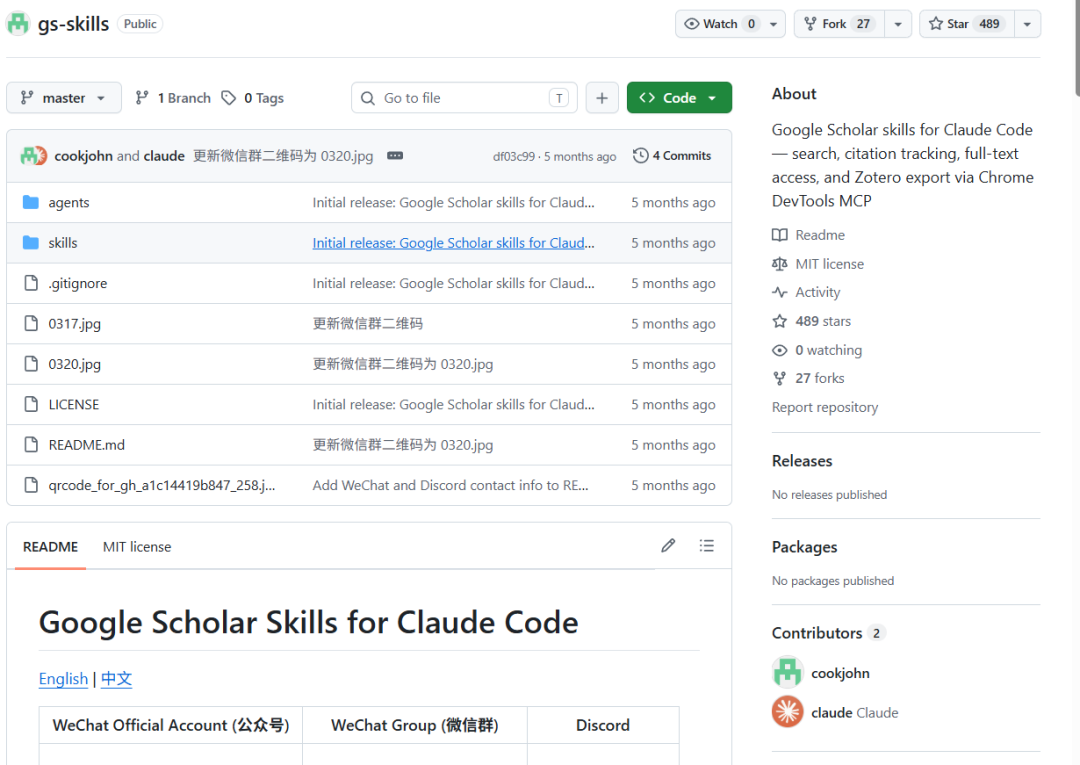Open the agents folder
Screen dimensions: 1080x765
69,202
